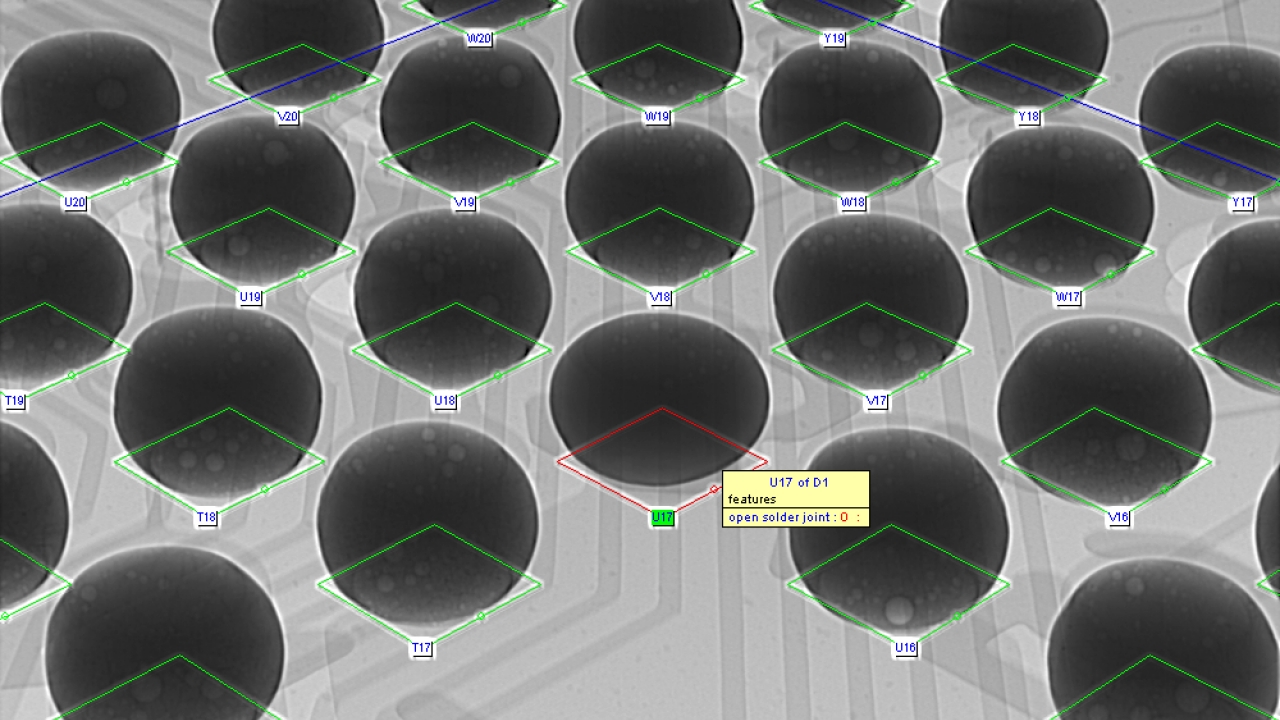This screenshot has height=720, width=1280.
Task: Click the V20 ball label
Action: pyautogui.click(x=288, y=117)
